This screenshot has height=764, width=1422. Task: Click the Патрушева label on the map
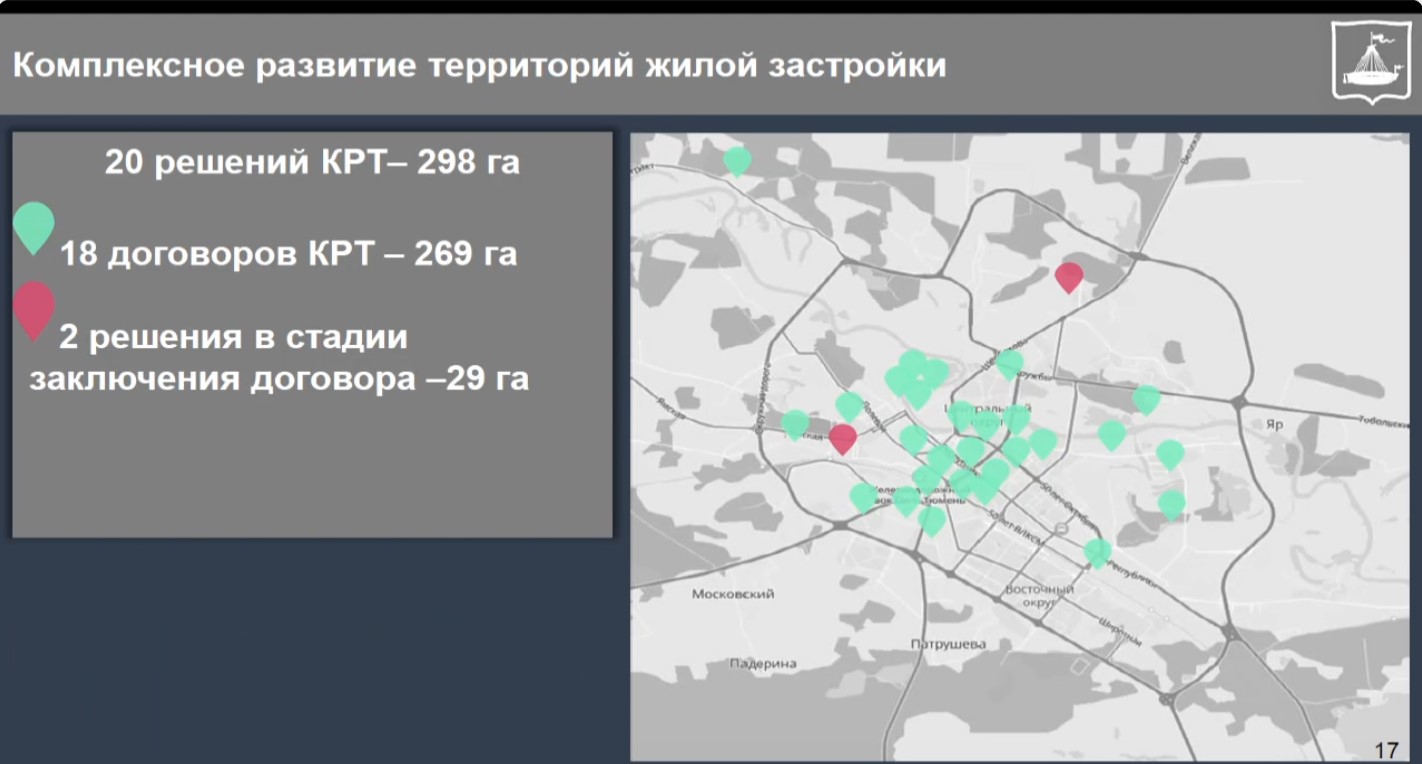pos(948,644)
